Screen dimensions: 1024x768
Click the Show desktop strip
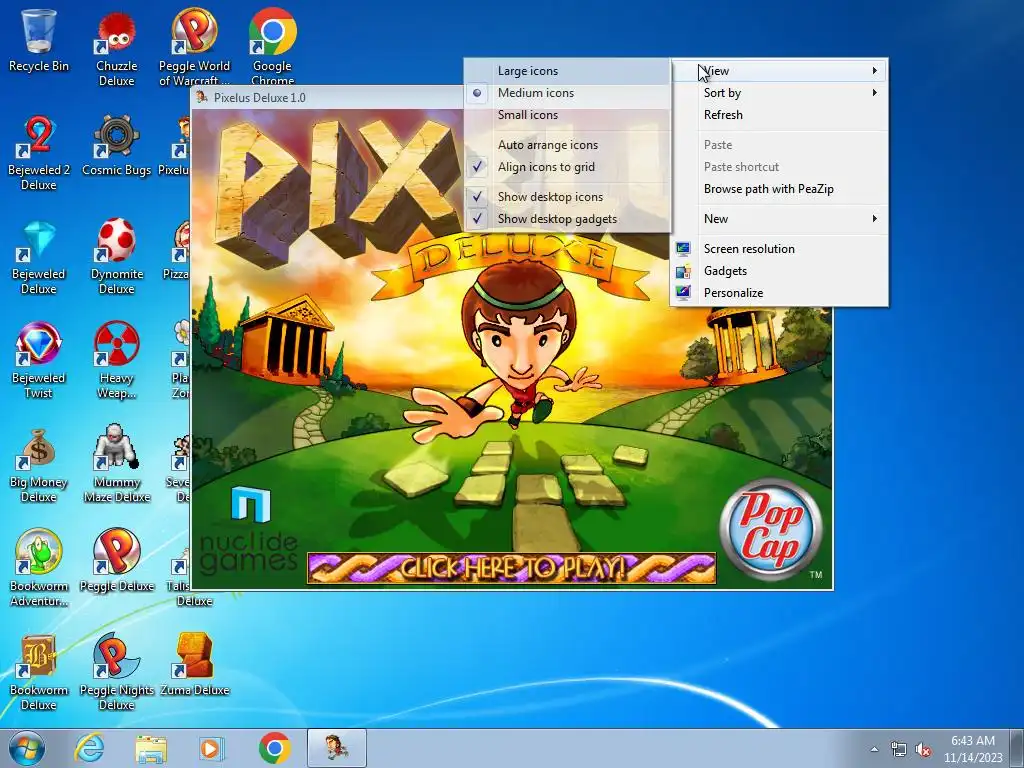(x=1018, y=748)
